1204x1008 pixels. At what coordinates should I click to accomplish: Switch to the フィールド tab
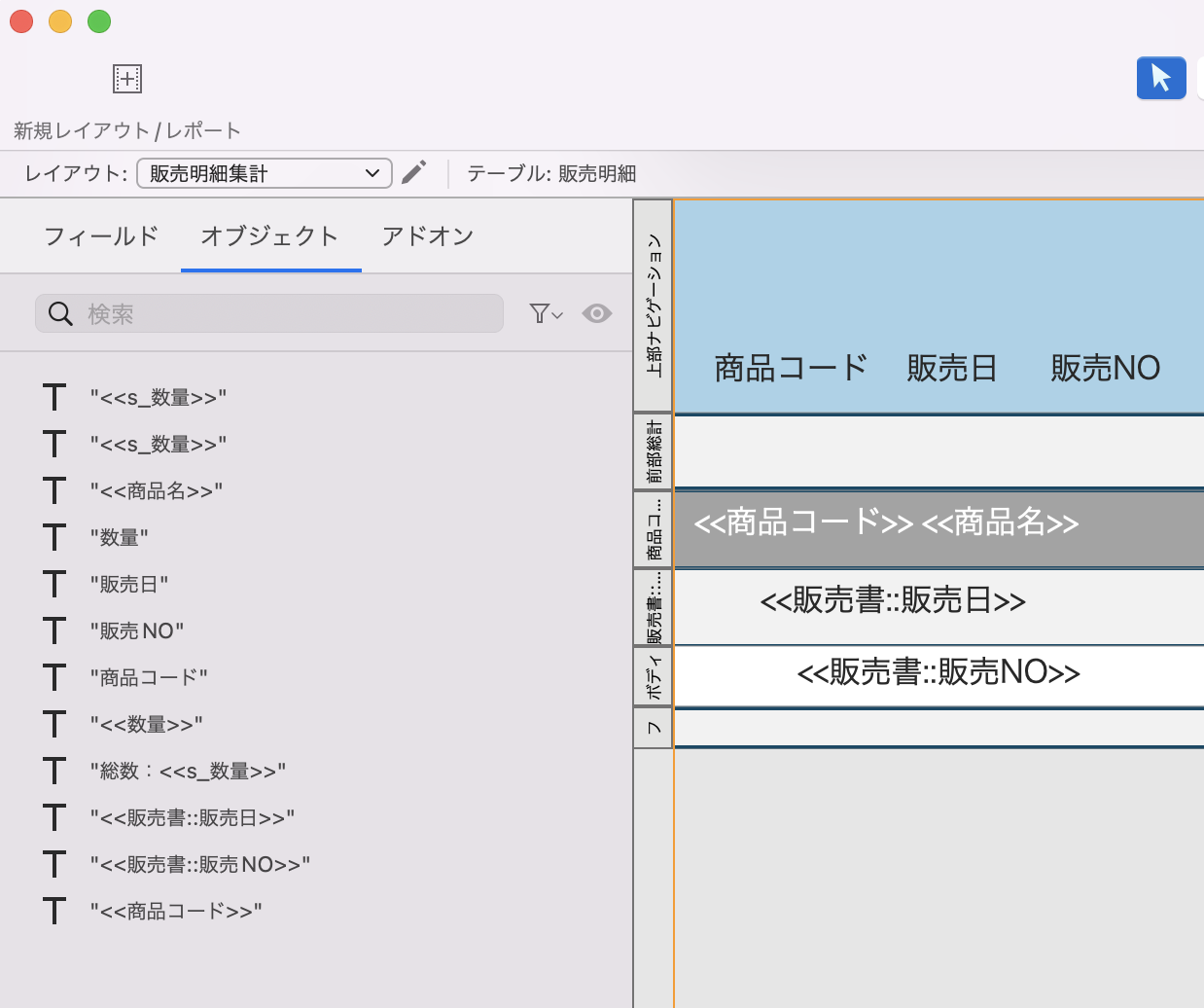(100, 235)
